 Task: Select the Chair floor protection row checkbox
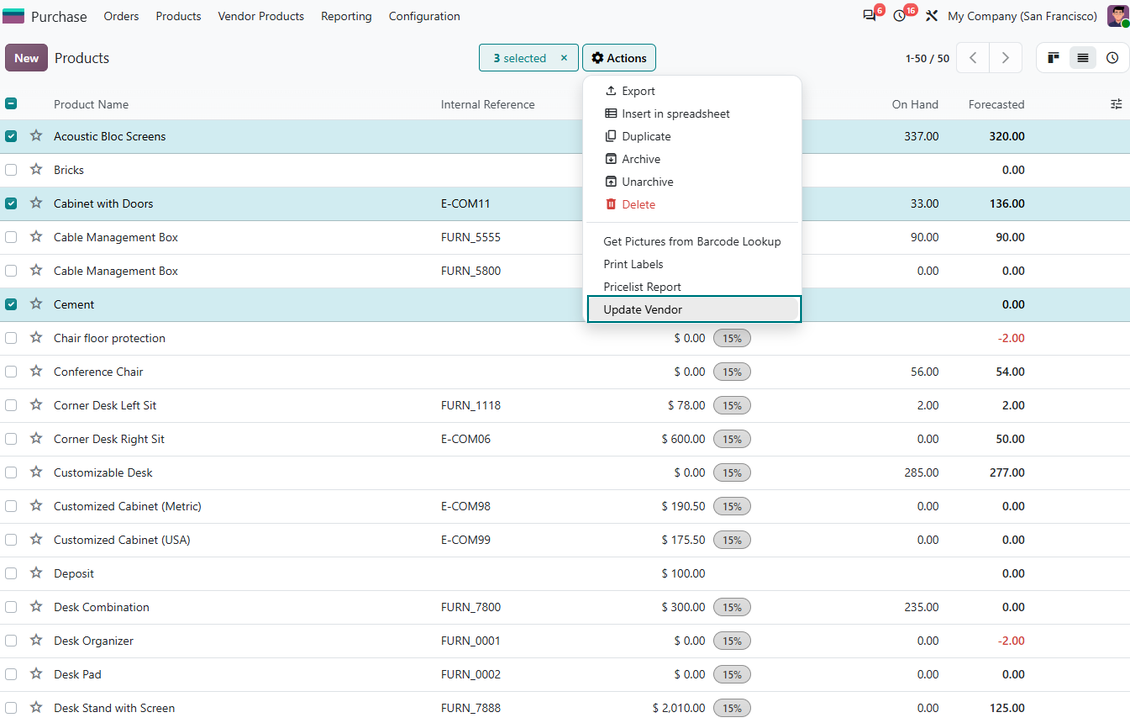pos(11,338)
